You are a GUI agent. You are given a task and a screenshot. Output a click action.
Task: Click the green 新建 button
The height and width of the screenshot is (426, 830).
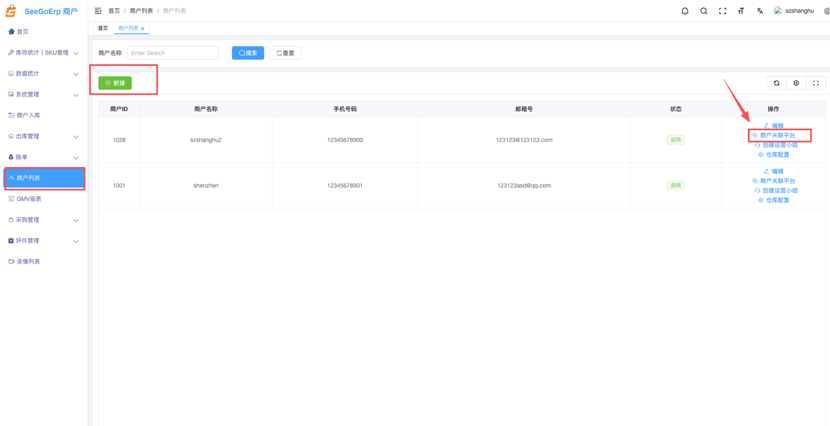pos(115,83)
